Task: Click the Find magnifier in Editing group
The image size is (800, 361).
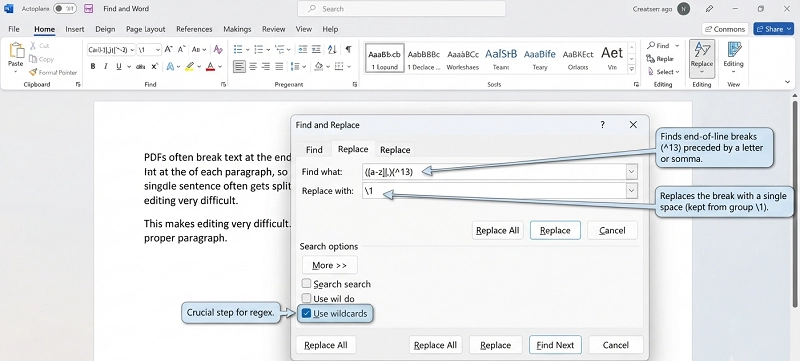Action: pyautogui.click(x=651, y=45)
